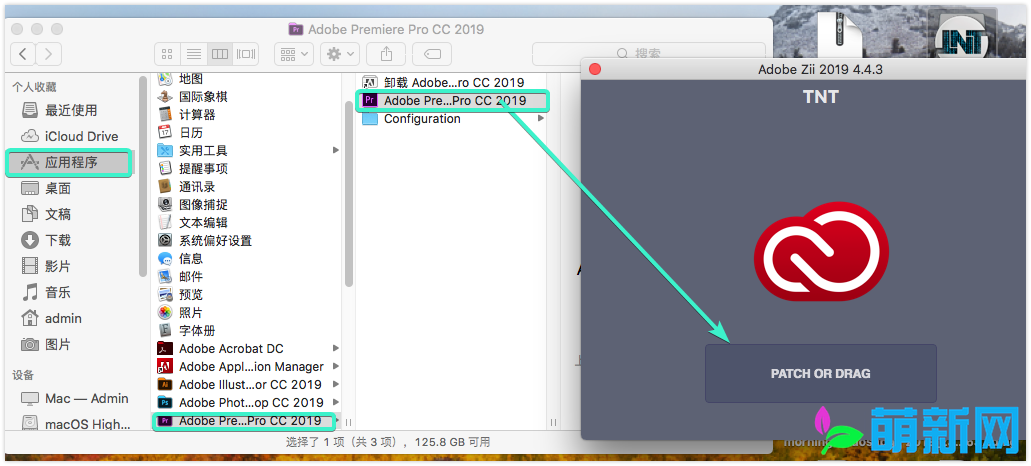
Task: Open the gear action menu
Action: click(340, 54)
